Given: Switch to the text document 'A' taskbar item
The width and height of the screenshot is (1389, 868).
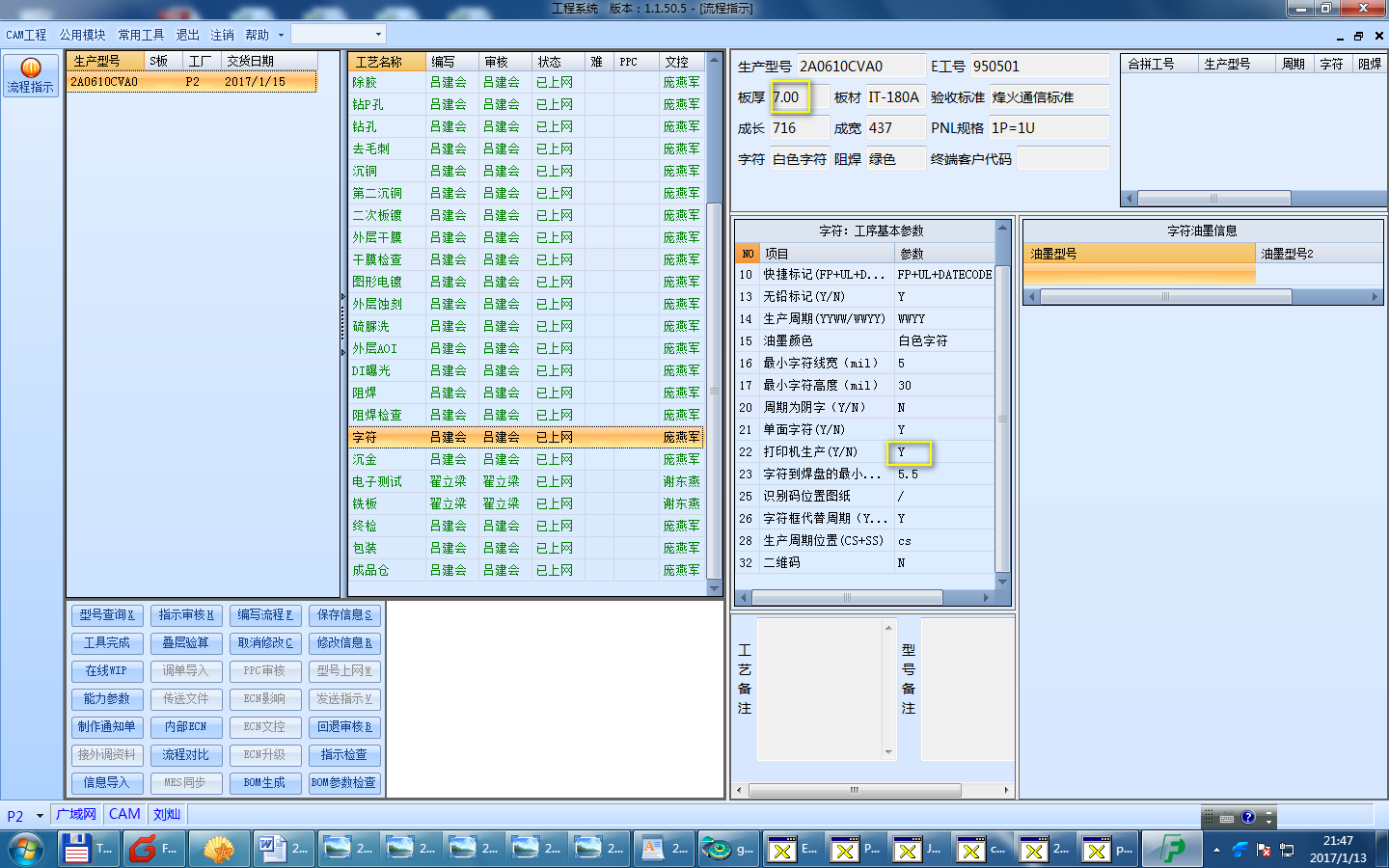Looking at the screenshot, I should click(665, 849).
